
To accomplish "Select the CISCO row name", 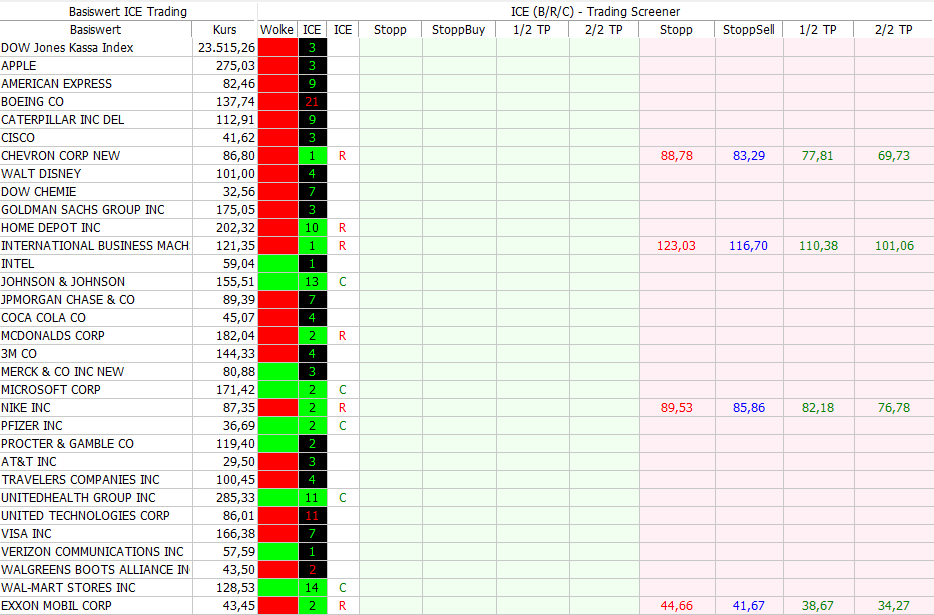I will point(18,138).
